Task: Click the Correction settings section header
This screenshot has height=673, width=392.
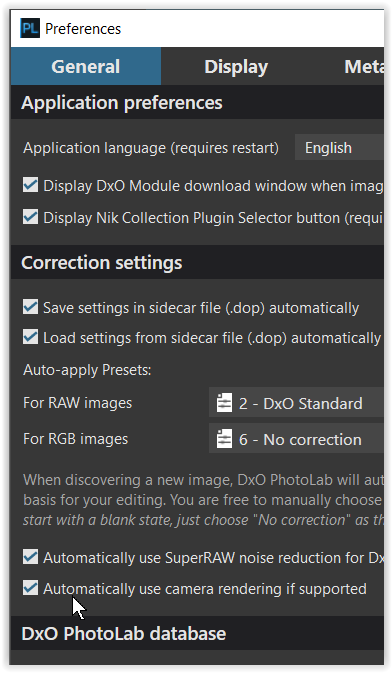Action: [198, 263]
